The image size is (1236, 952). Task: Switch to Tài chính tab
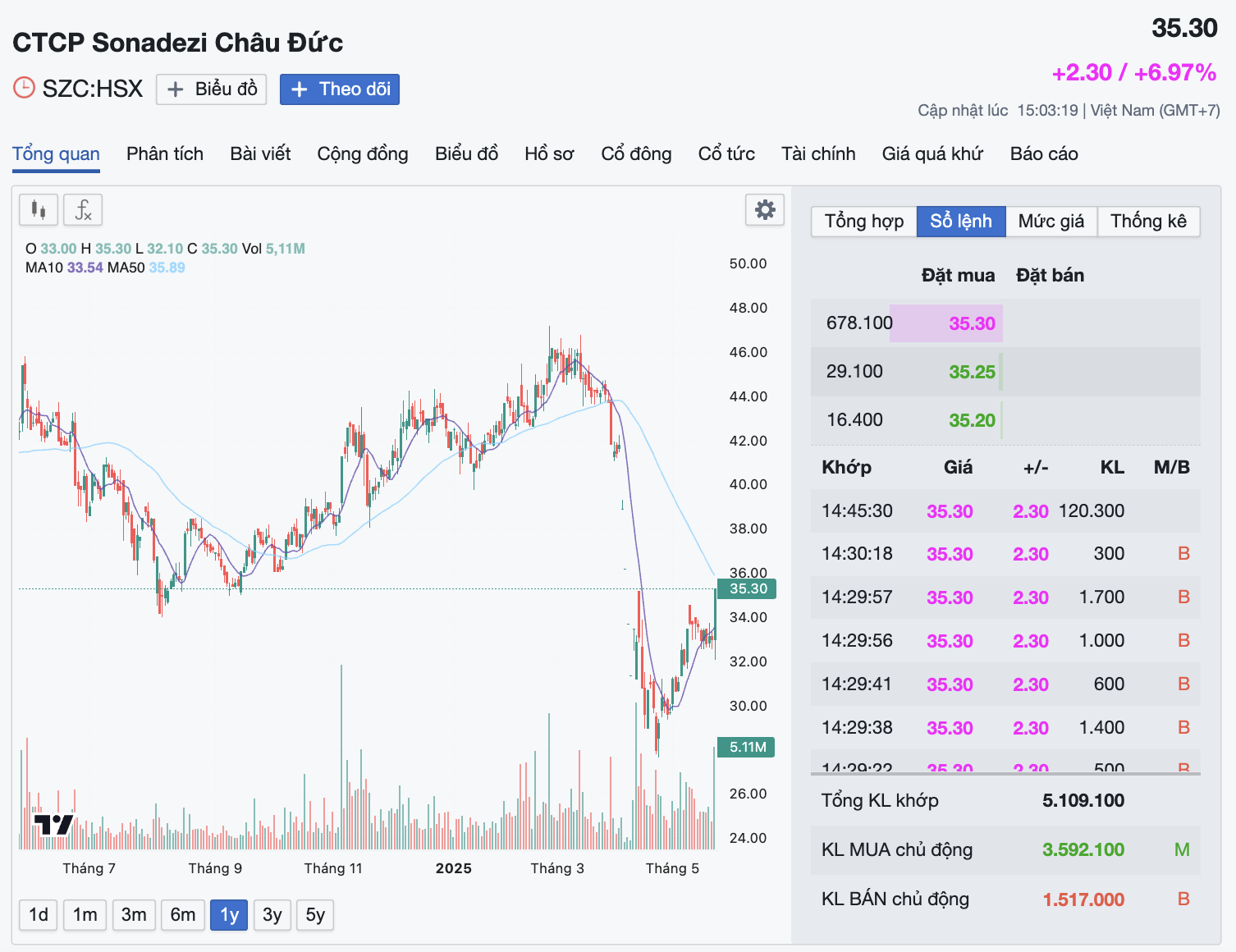pos(818,154)
